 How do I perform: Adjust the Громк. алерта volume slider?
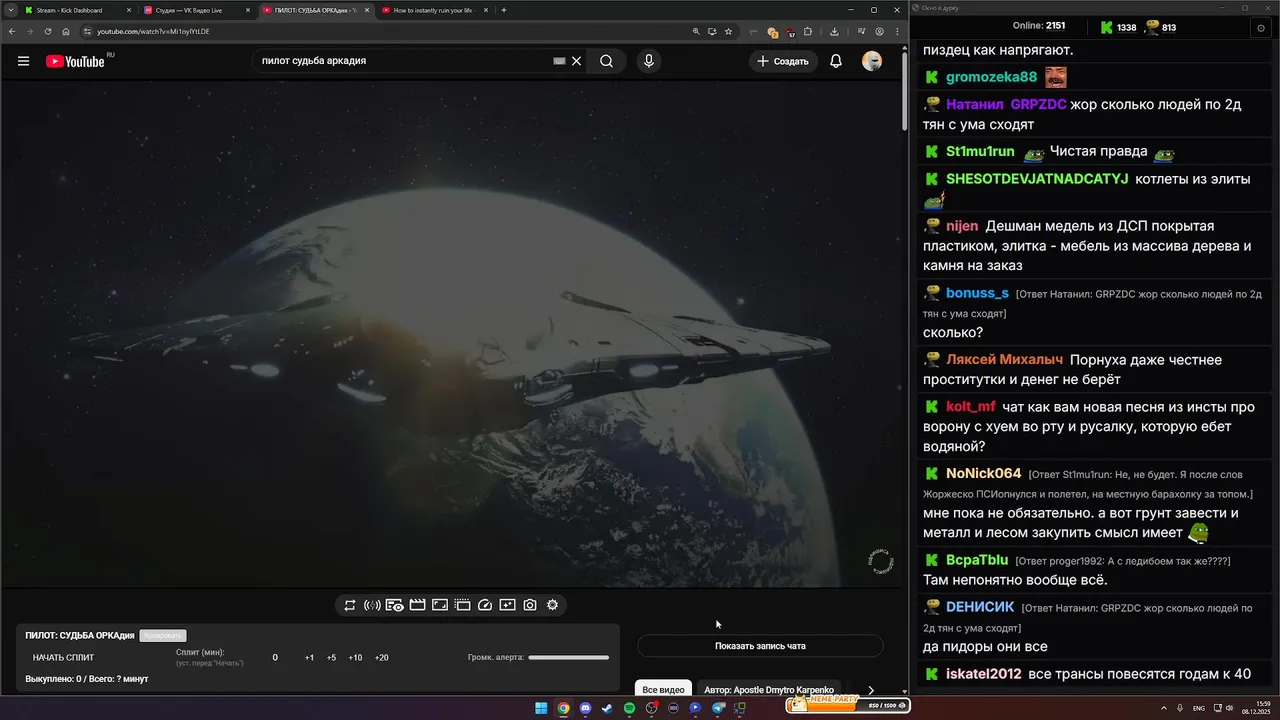click(568, 657)
